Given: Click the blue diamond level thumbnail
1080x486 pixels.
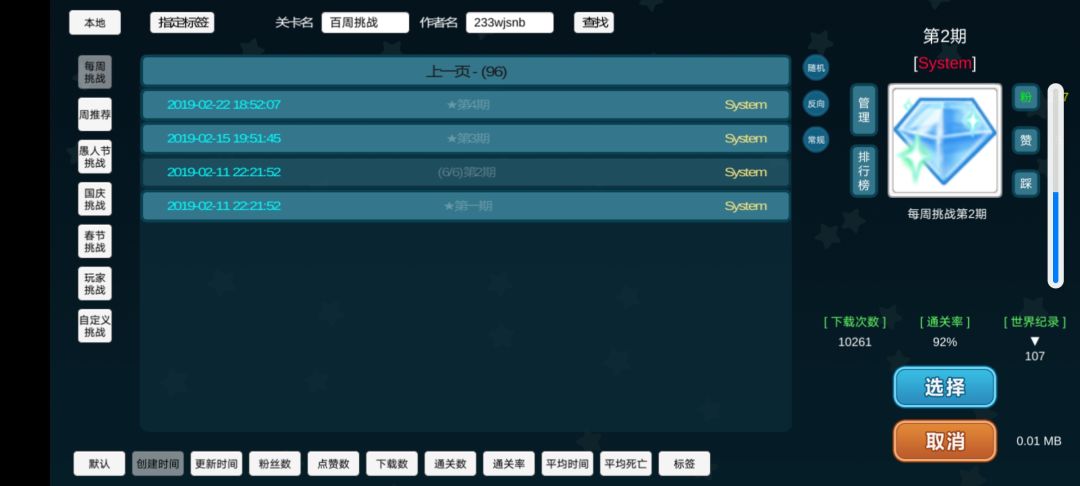Looking at the screenshot, I should click(x=944, y=140).
